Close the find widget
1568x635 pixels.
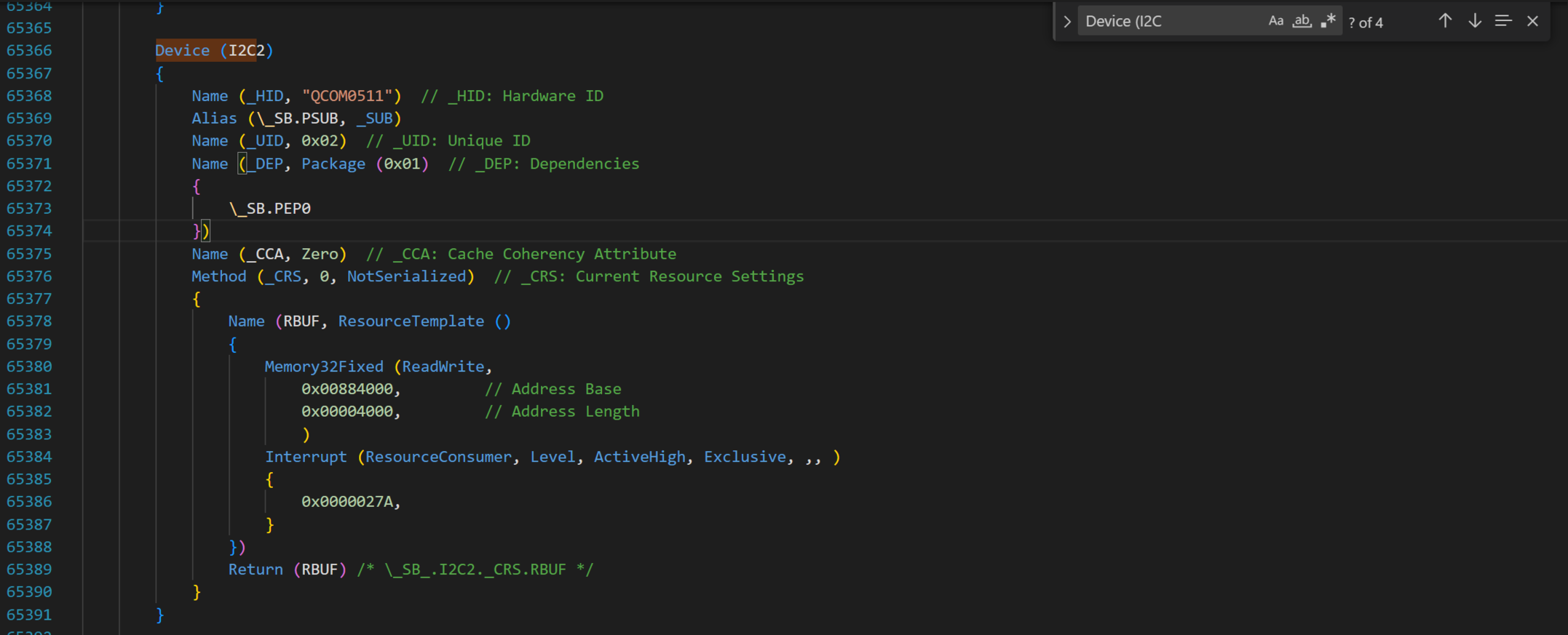(1532, 21)
